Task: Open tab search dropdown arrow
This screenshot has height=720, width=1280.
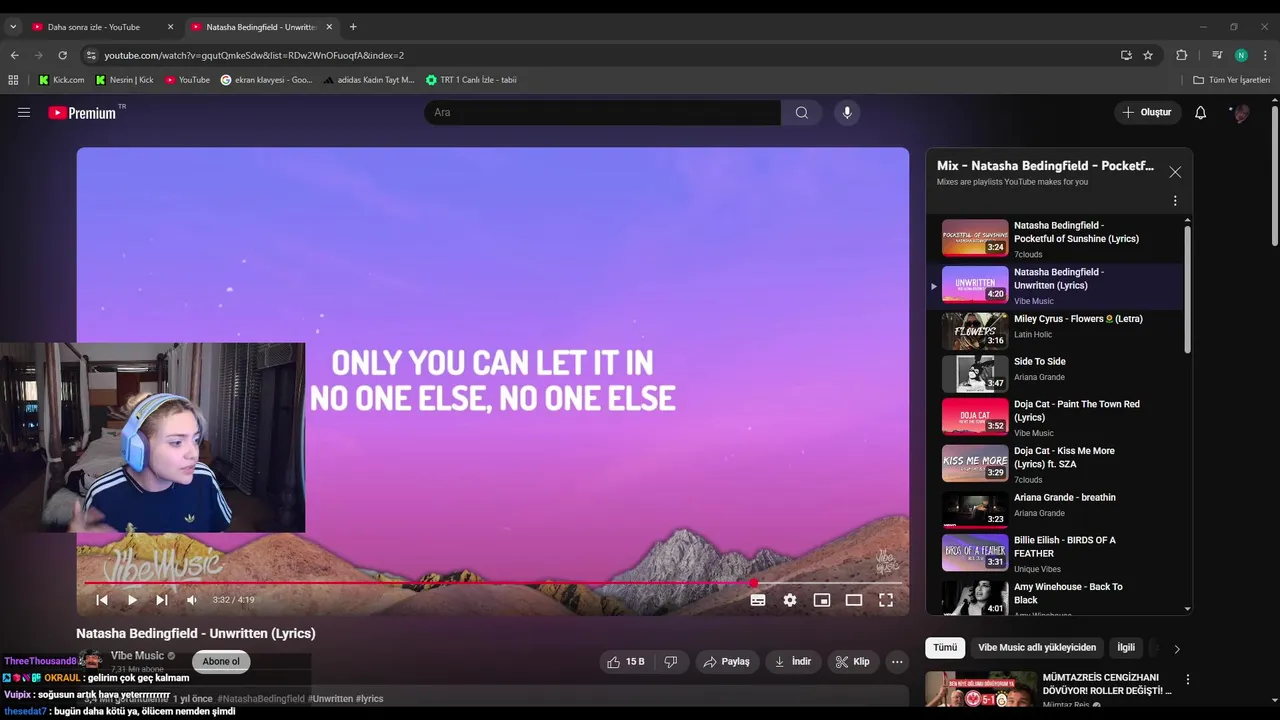Action: (13, 27)
